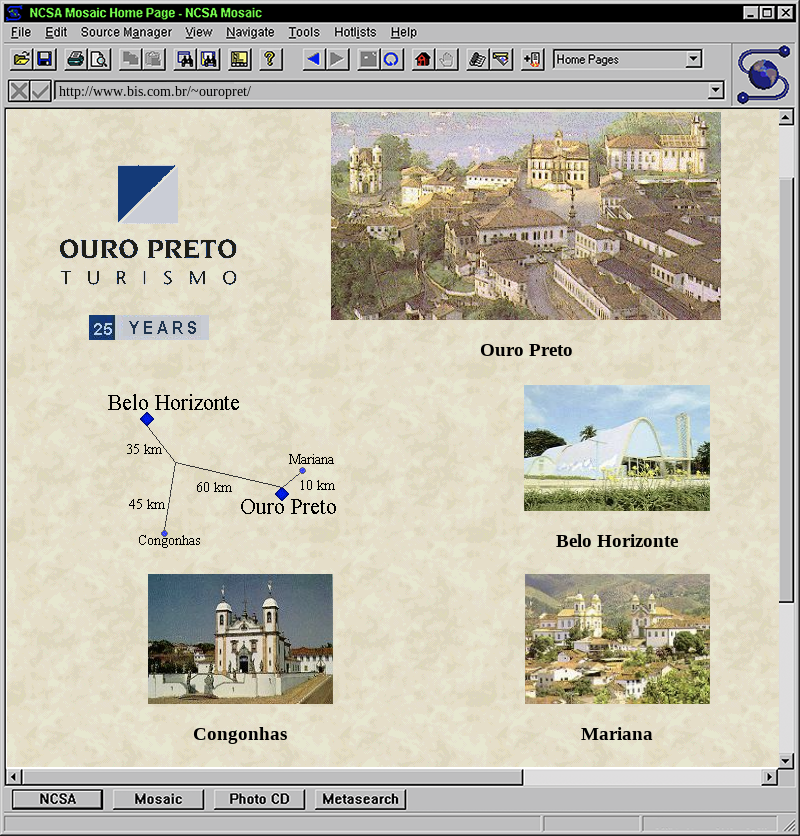Expand the URL address history dropdown
800x836 pixels.
point(715,91)
